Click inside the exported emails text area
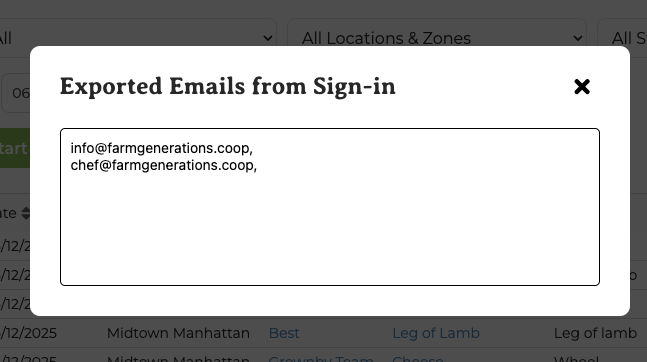This screenshot has height=362, width=647. point(330,206)
